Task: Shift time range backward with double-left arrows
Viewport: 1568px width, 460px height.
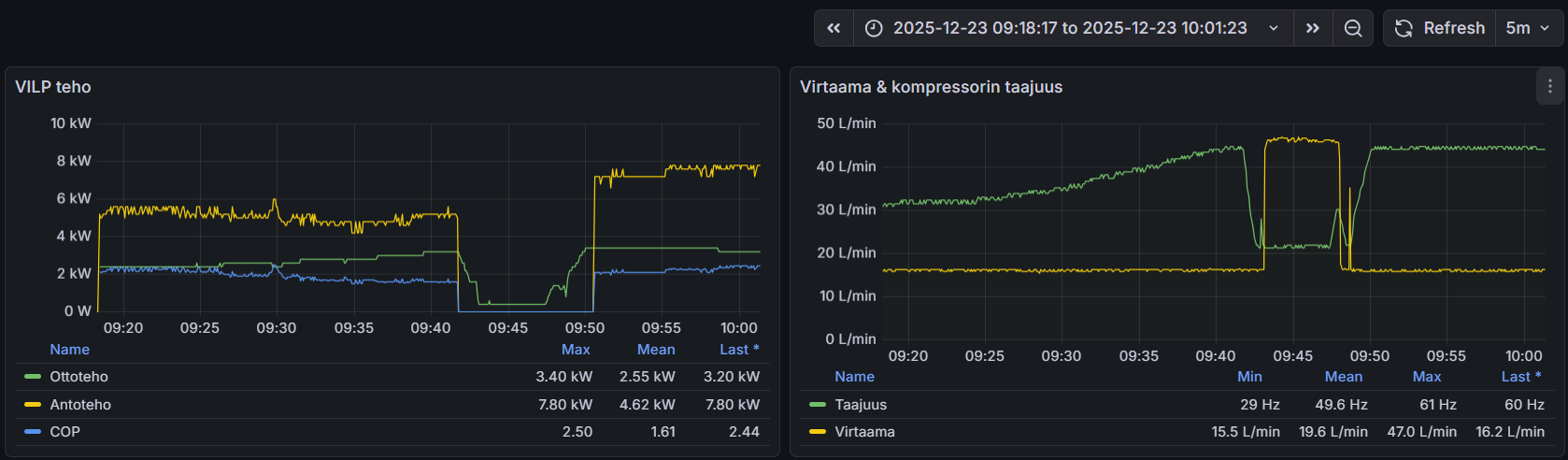Action: coord(834,28)
